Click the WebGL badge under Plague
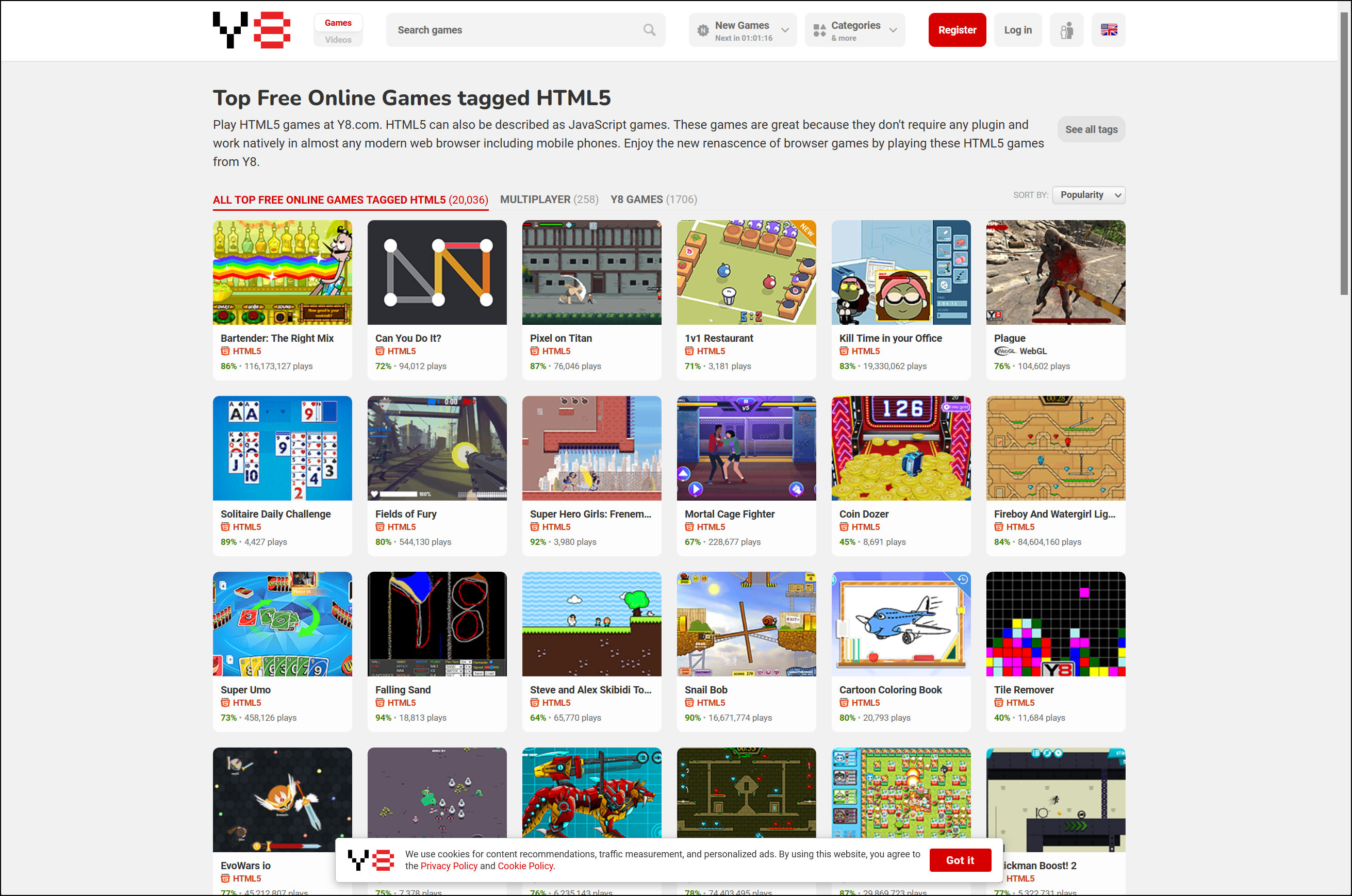Viewport: 1352px width, 896px height. 1020,351
